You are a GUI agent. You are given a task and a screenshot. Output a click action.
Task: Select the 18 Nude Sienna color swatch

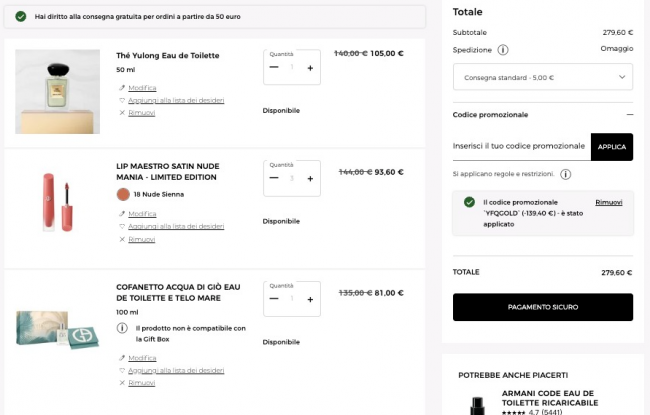click(x=123, y=194)
